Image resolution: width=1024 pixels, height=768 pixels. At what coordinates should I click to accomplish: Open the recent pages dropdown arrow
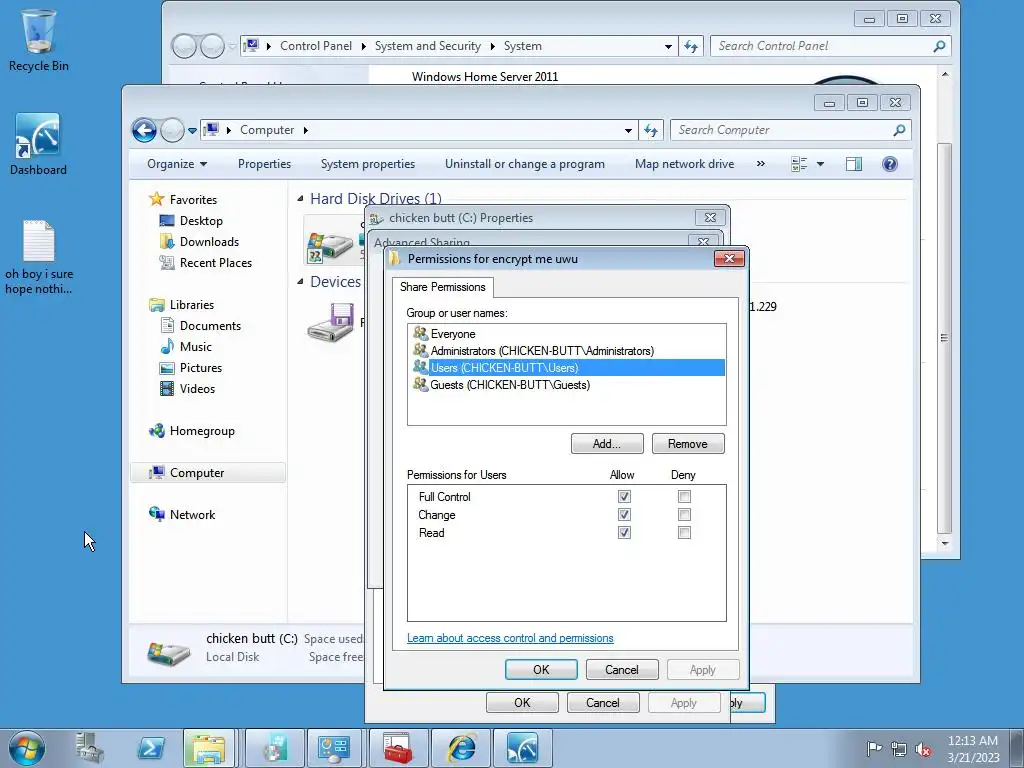pos(193,131)
